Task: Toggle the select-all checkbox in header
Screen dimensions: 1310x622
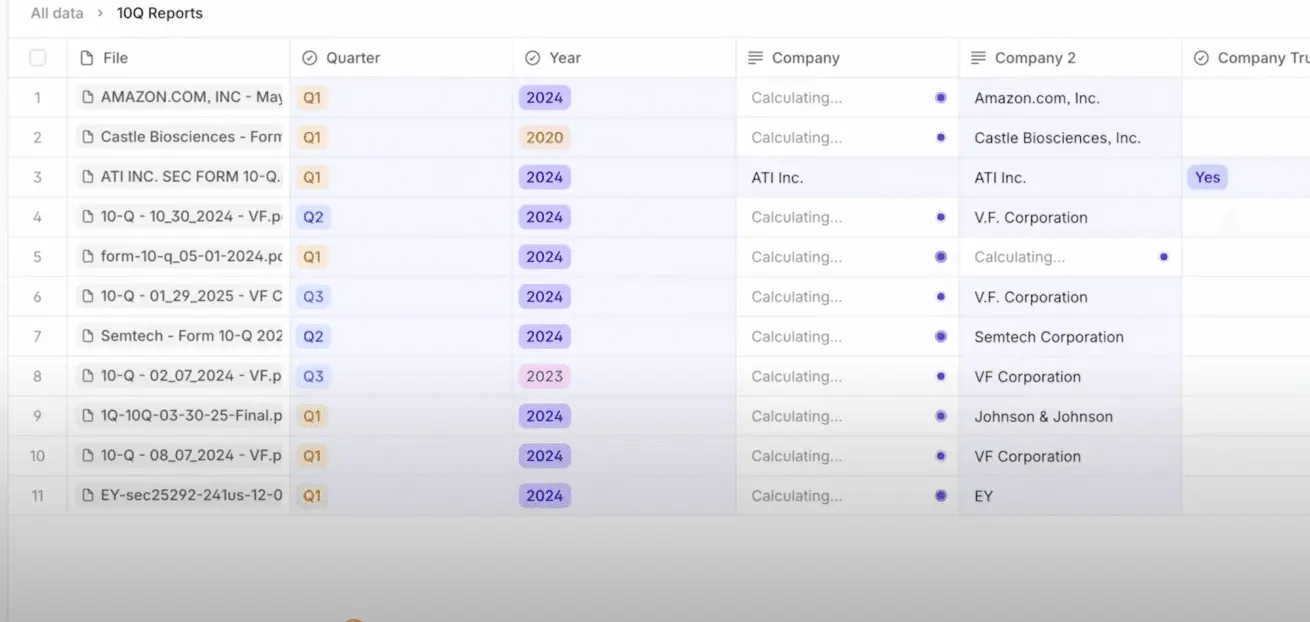Action: [x=38, y=58]
